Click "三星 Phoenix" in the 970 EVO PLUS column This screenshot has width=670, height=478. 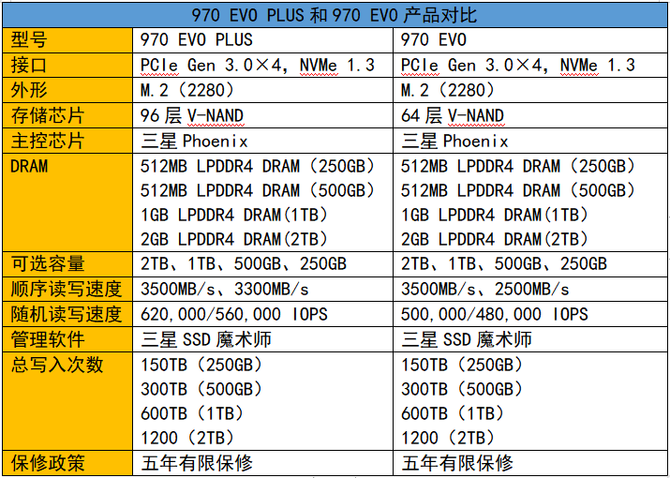pyautogui.click(x=194, y=141)
